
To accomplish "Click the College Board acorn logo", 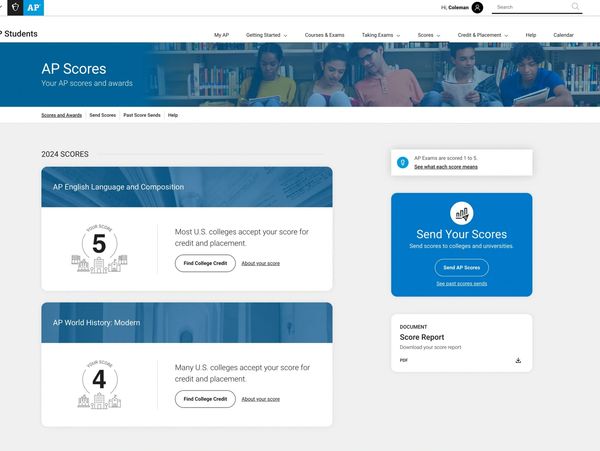I will pyautogui.click(x=15, y=7).
